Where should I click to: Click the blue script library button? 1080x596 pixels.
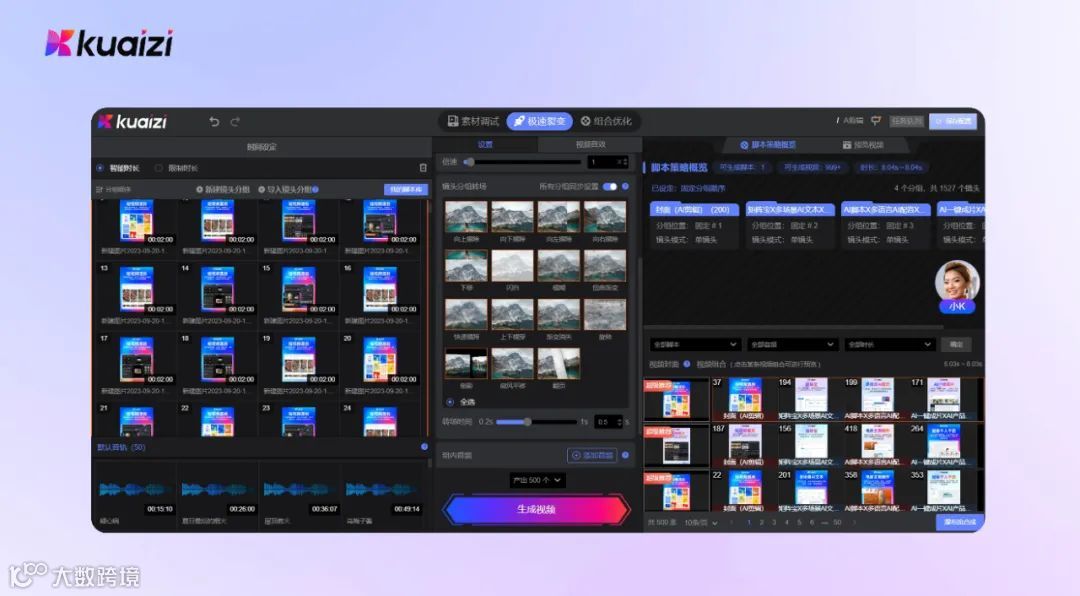click(405, 189)
